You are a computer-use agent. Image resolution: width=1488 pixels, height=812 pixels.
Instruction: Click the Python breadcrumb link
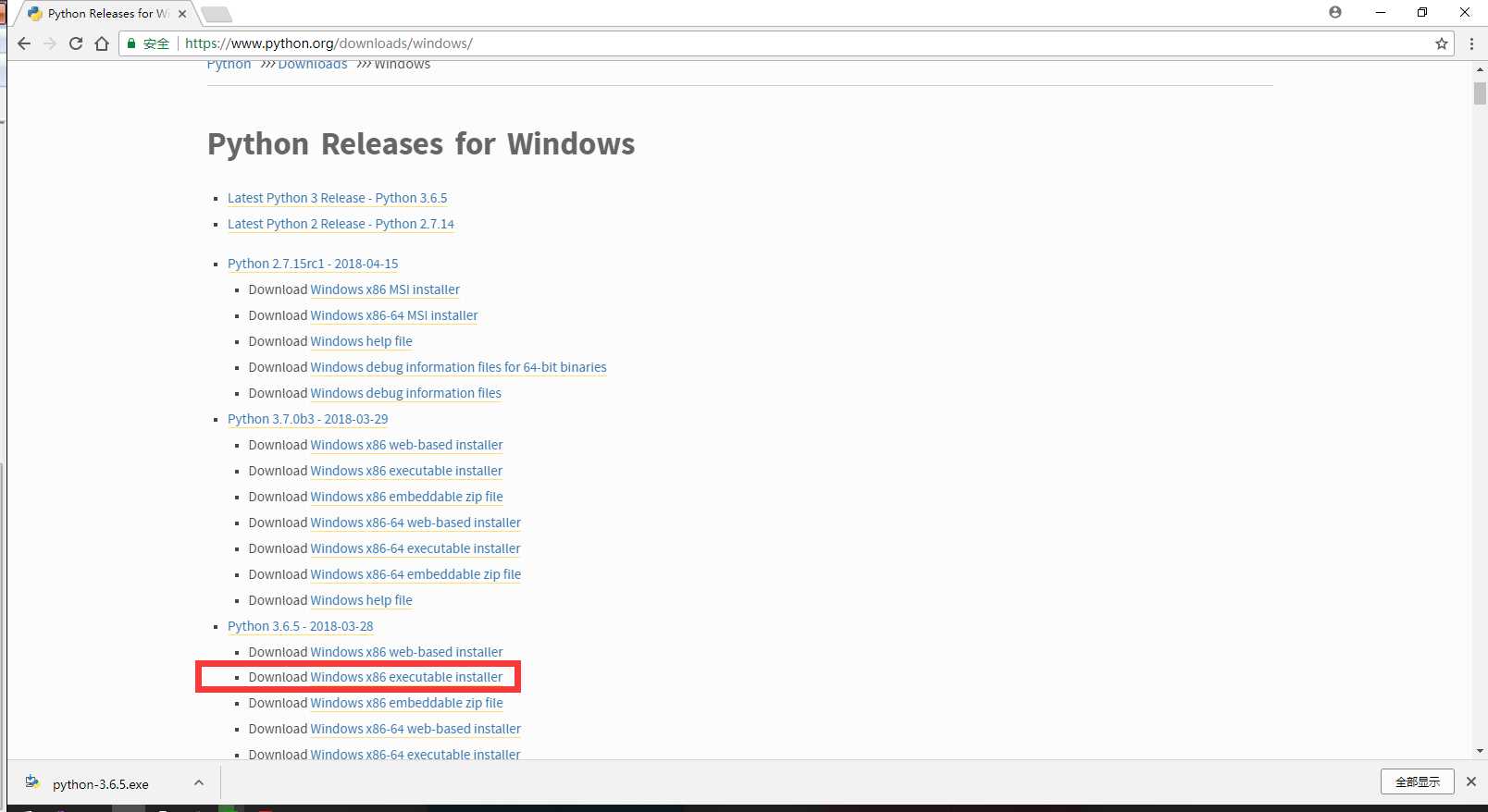[229, 64]
